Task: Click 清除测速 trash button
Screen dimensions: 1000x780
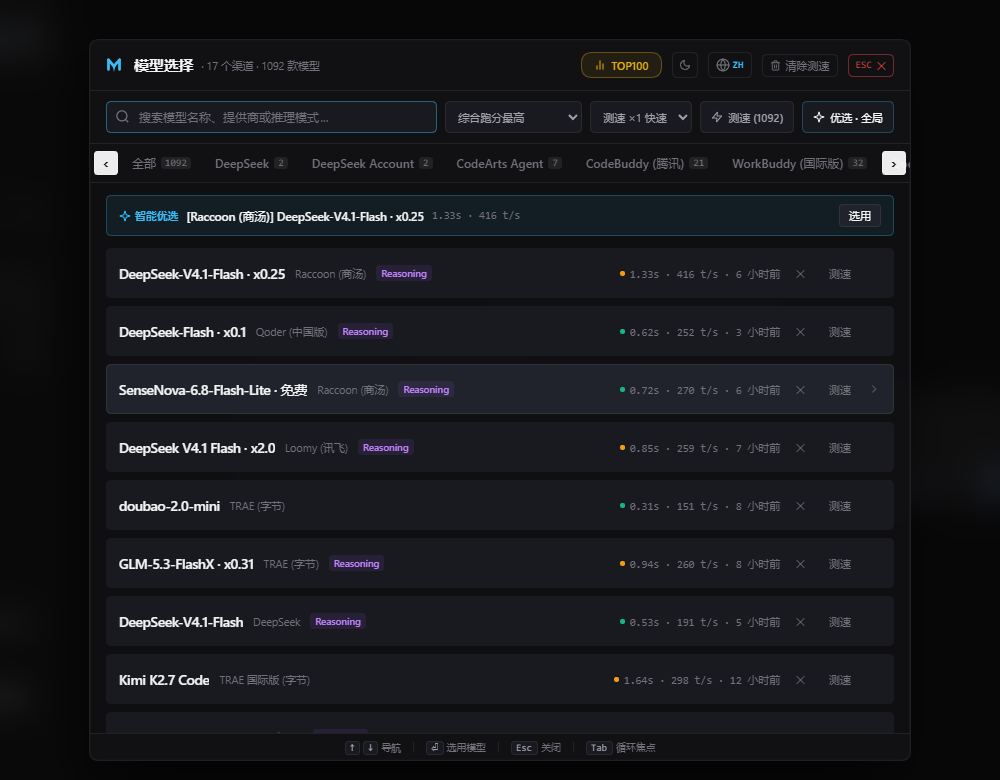Action: (x=800, y=66)
